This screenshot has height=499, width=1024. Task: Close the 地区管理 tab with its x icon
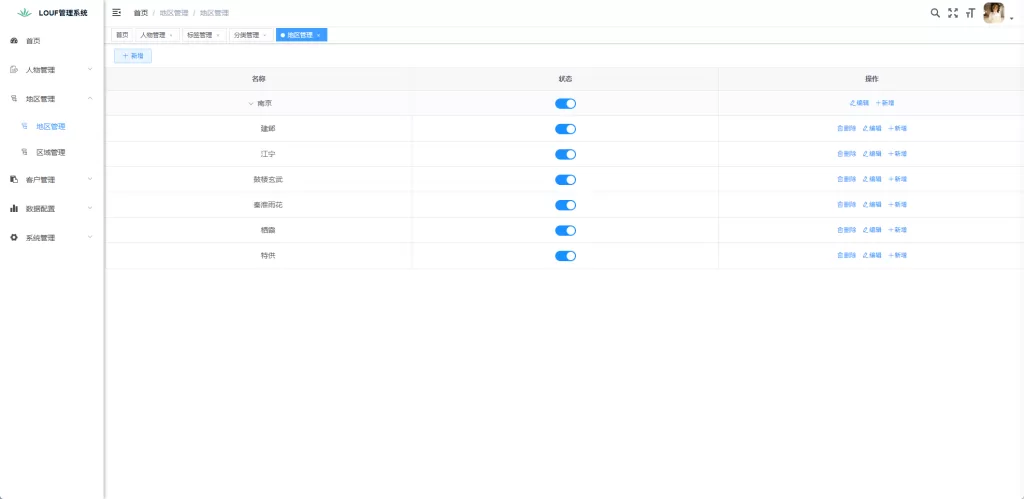tap(319, 35)
